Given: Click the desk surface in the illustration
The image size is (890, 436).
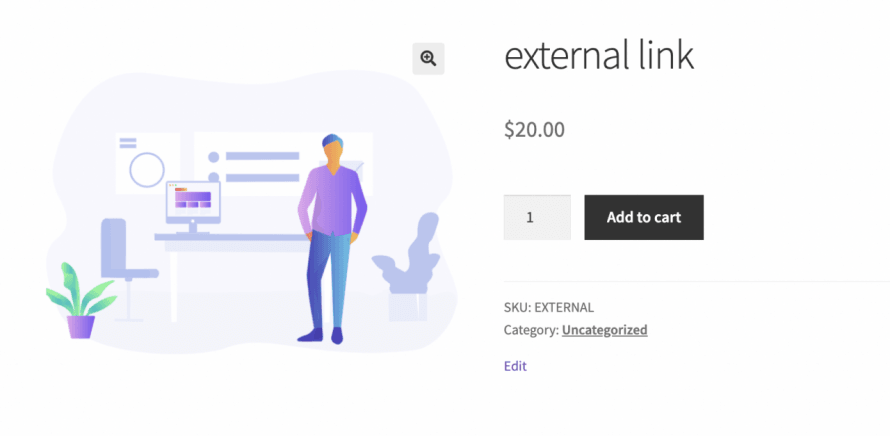Looking at the screenshot, I should click(x=240, y=240).
